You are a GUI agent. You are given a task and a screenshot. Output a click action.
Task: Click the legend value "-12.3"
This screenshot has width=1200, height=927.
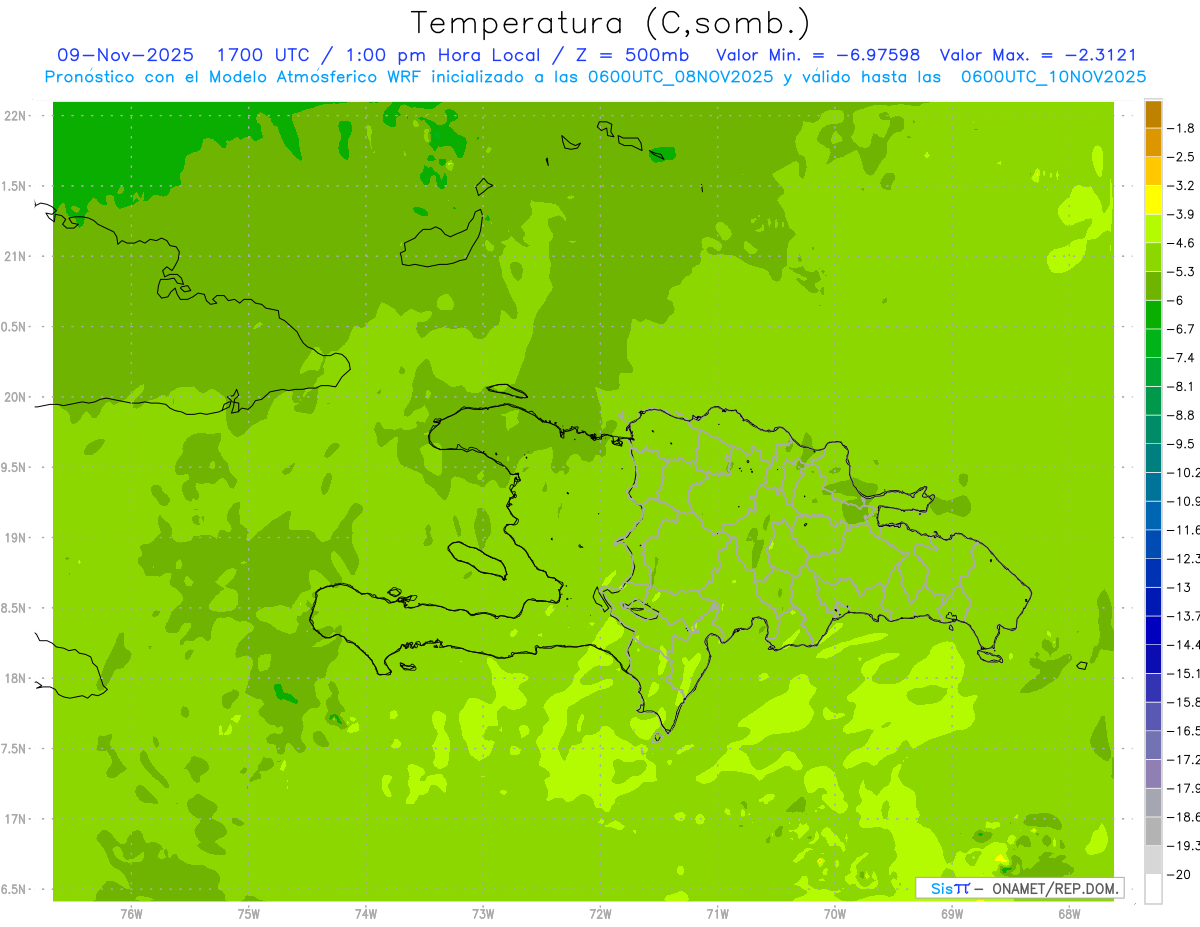[x=1184, y=558]
